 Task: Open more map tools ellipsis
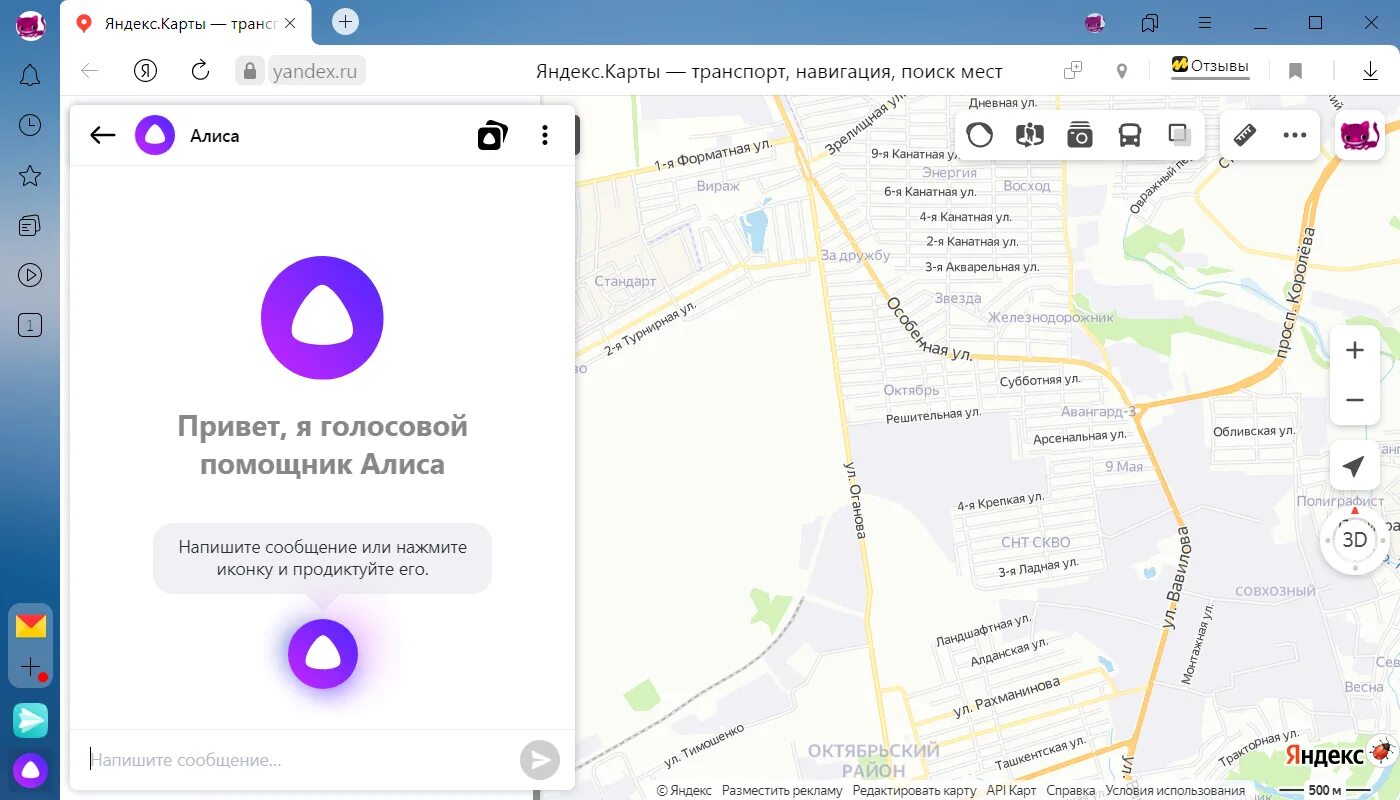coord(1295,135)
